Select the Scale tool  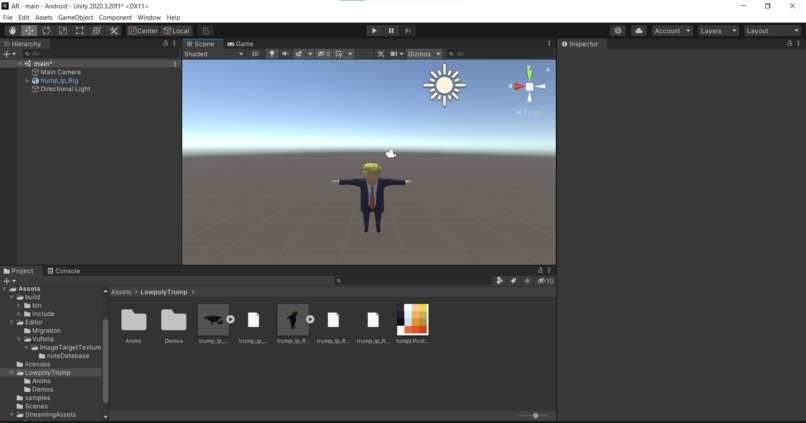(x=63, y=31)
